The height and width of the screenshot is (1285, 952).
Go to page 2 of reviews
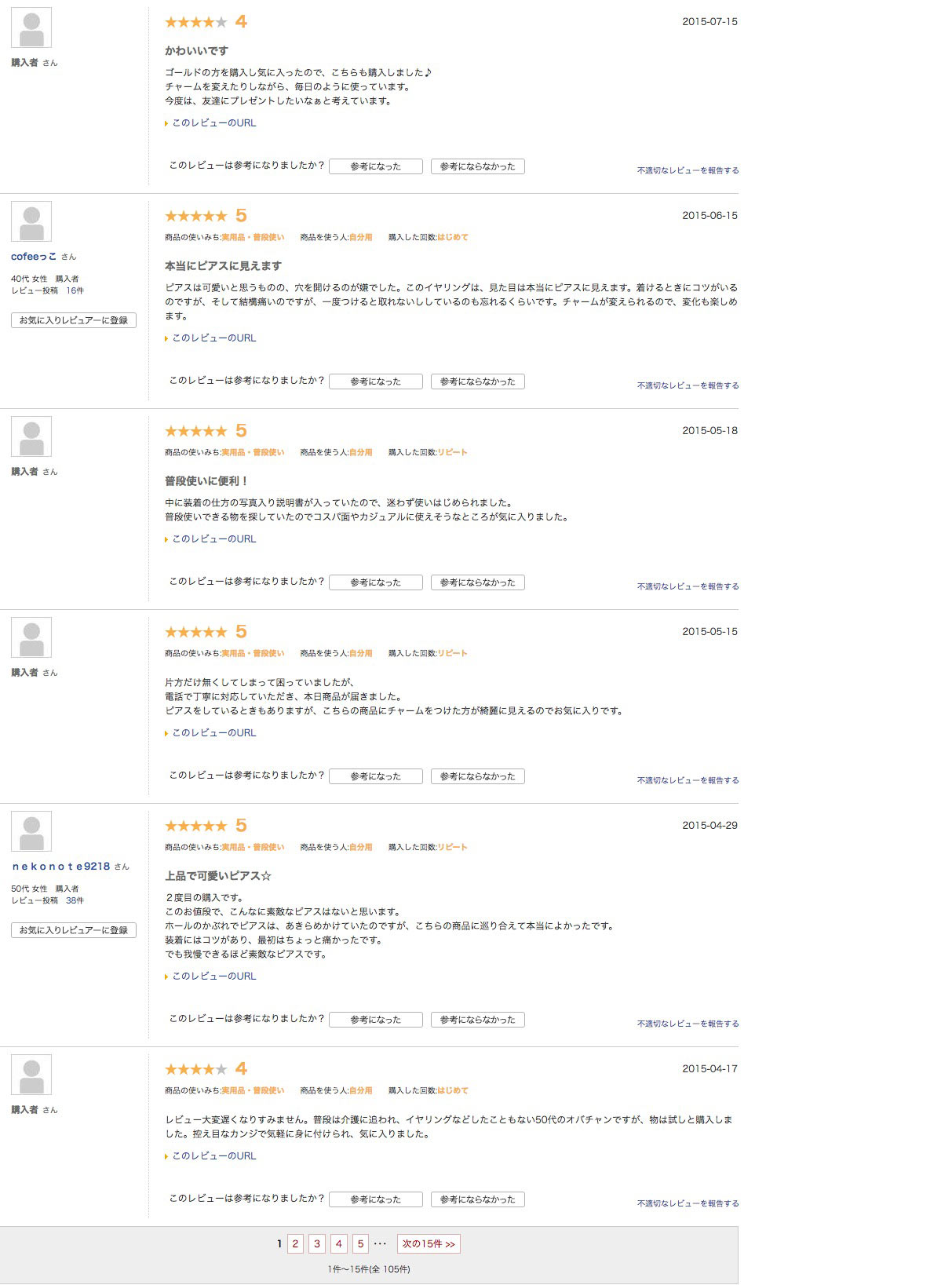[x=295, y=1243]
